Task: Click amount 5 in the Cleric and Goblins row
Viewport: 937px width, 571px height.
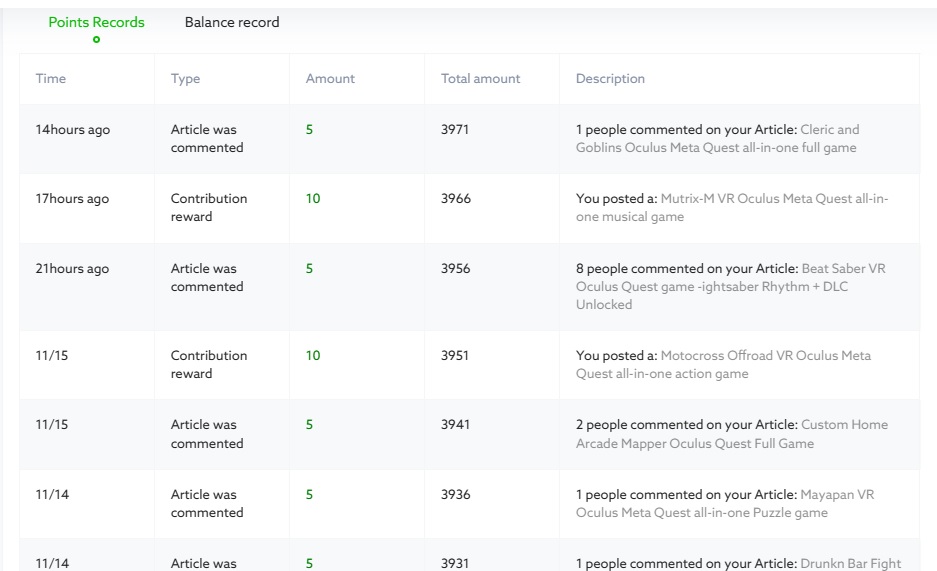Action: (x=310, y=130)
